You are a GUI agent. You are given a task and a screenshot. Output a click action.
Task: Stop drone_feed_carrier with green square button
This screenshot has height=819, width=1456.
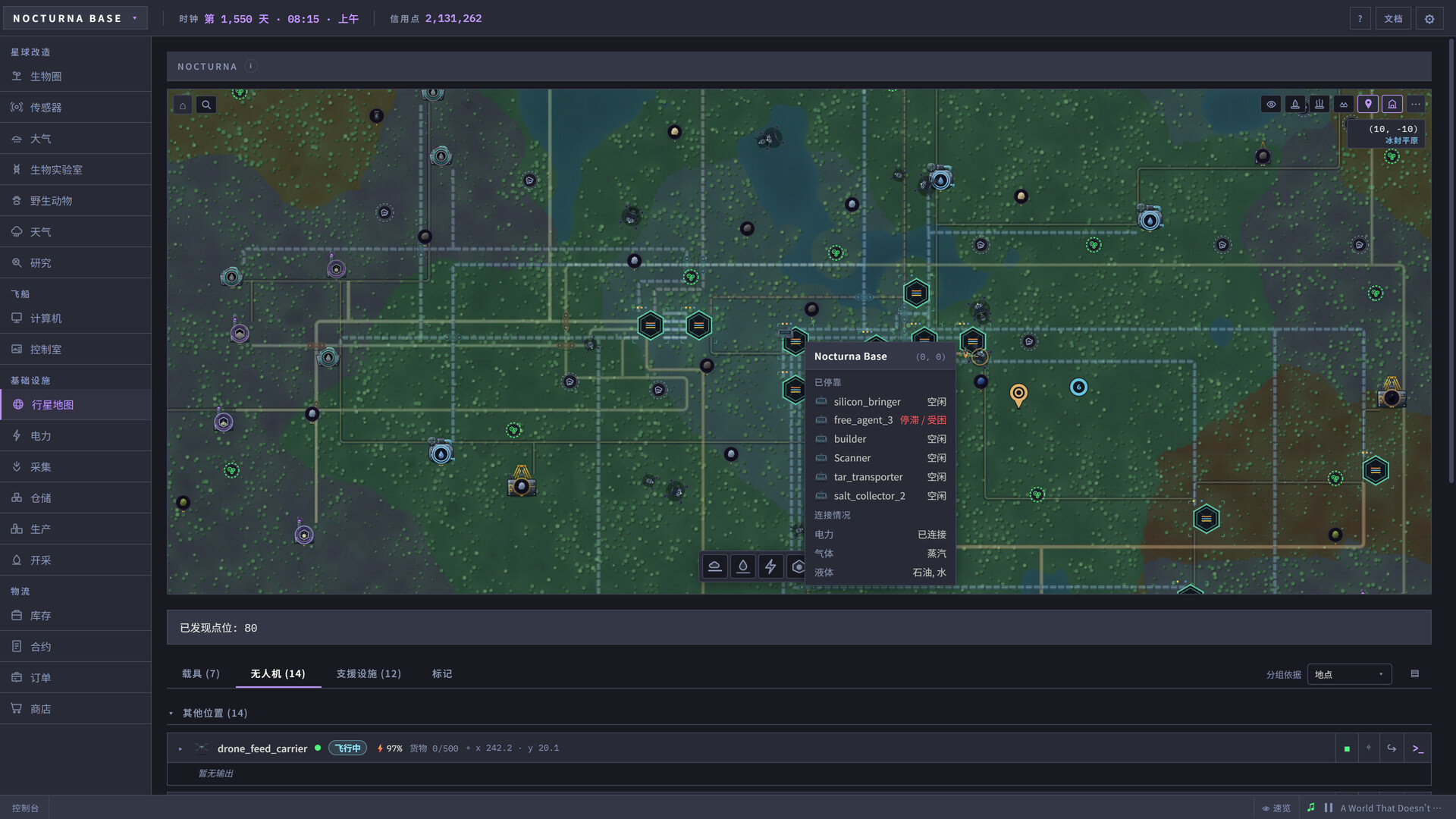point(1347,748)
